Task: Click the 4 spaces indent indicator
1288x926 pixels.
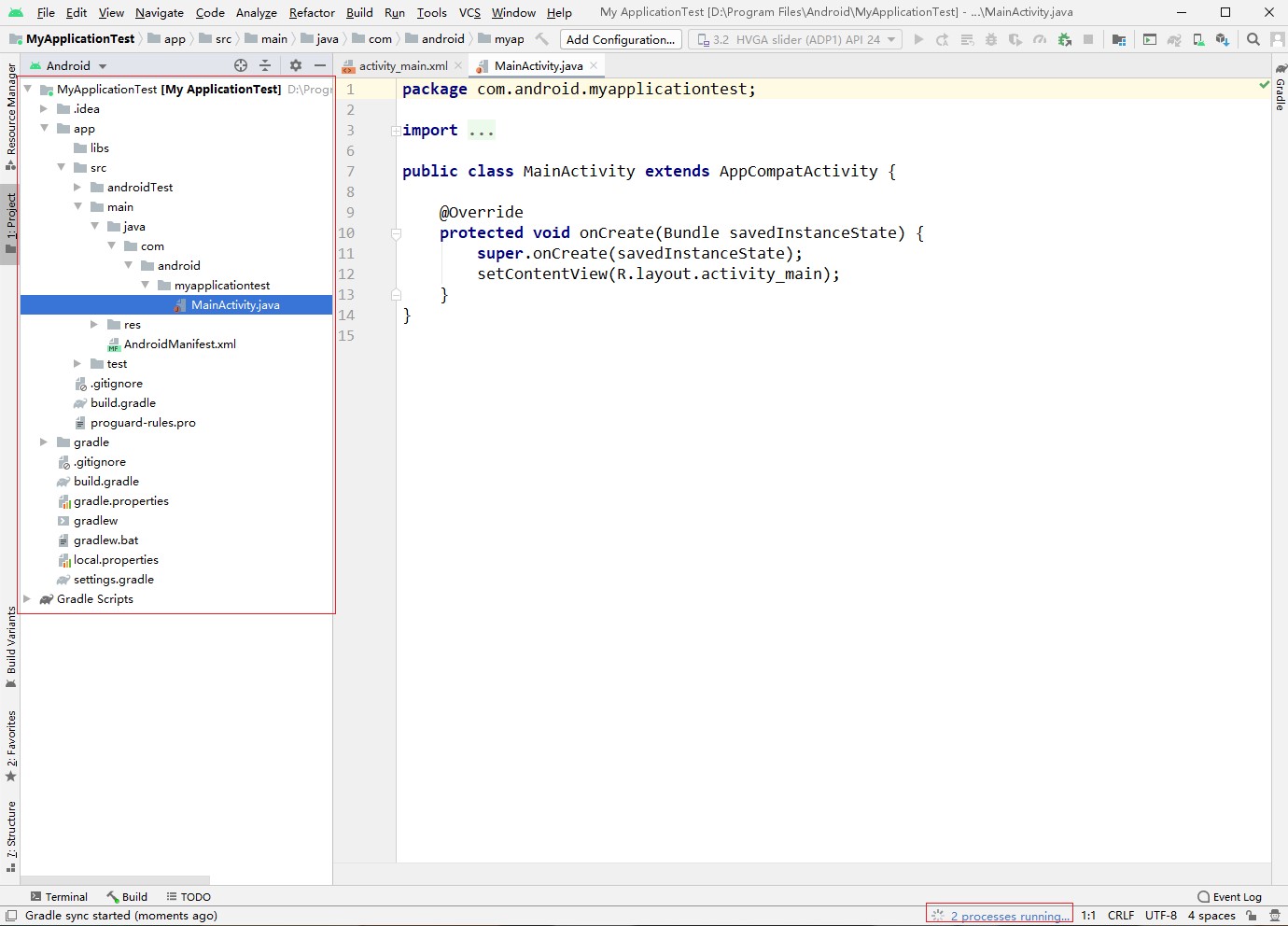Action: 1211,916
